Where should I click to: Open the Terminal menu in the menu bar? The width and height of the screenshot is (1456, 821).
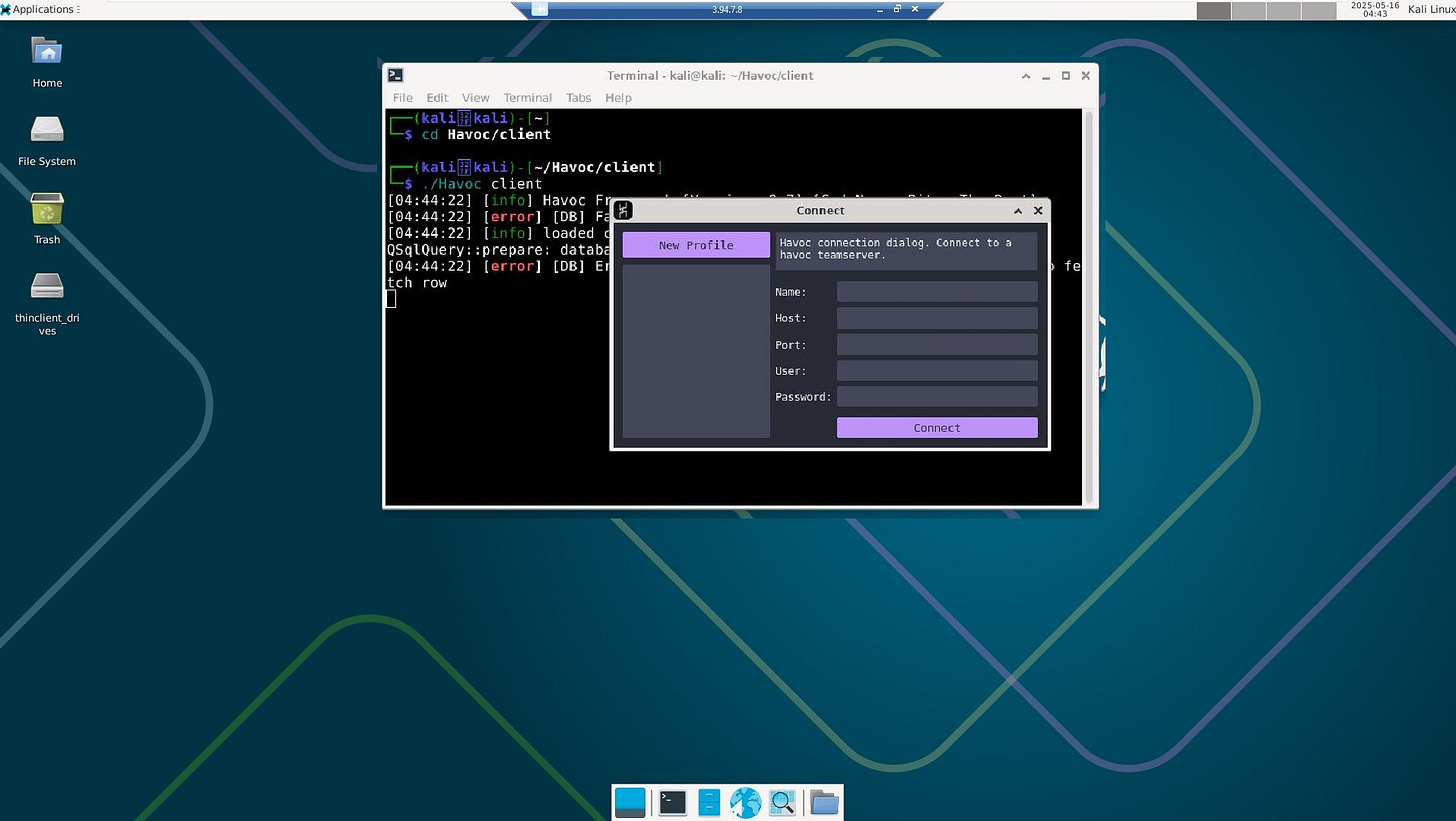(528, 98)
